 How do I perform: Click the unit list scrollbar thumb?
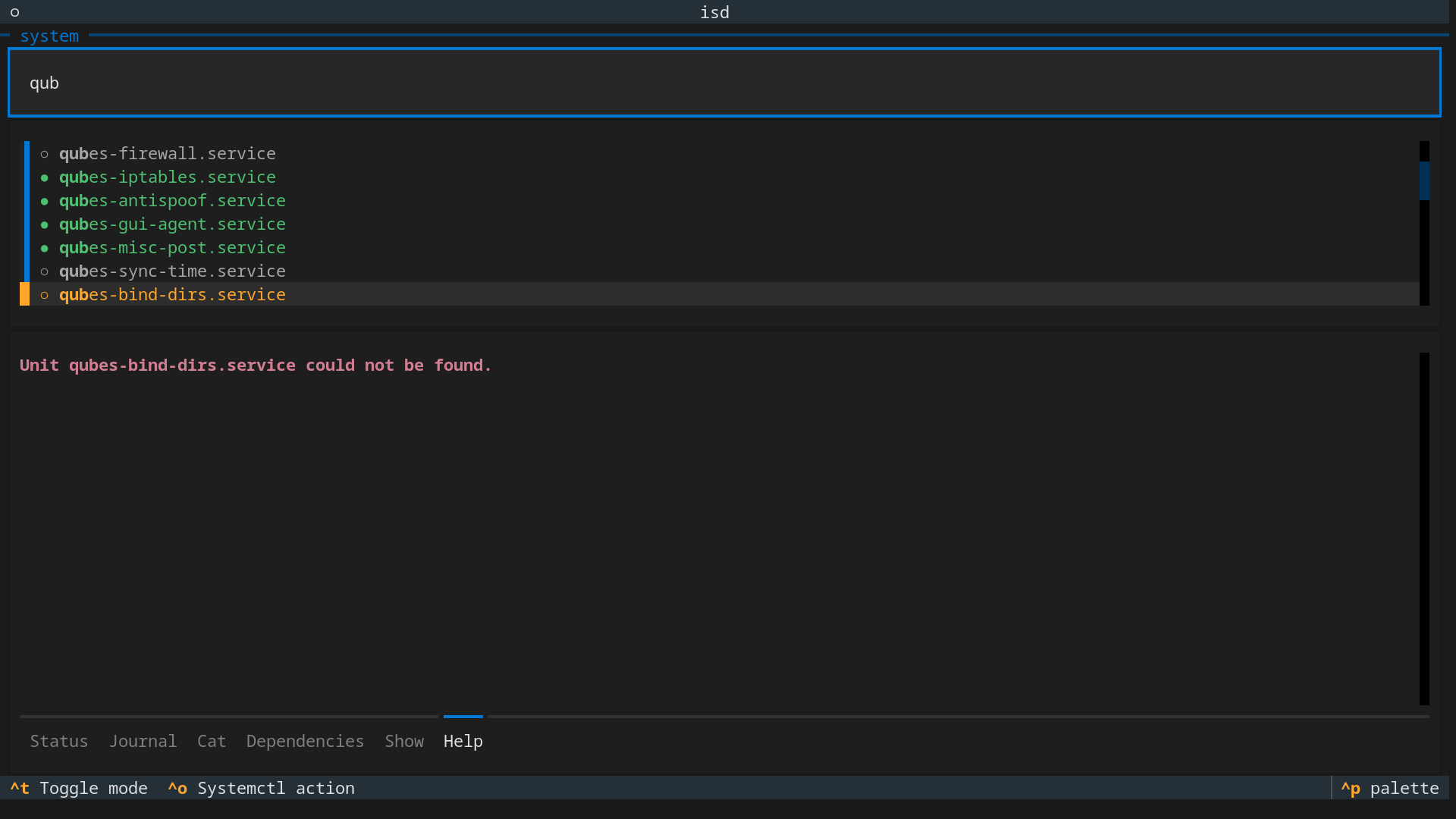[1424, 180]
